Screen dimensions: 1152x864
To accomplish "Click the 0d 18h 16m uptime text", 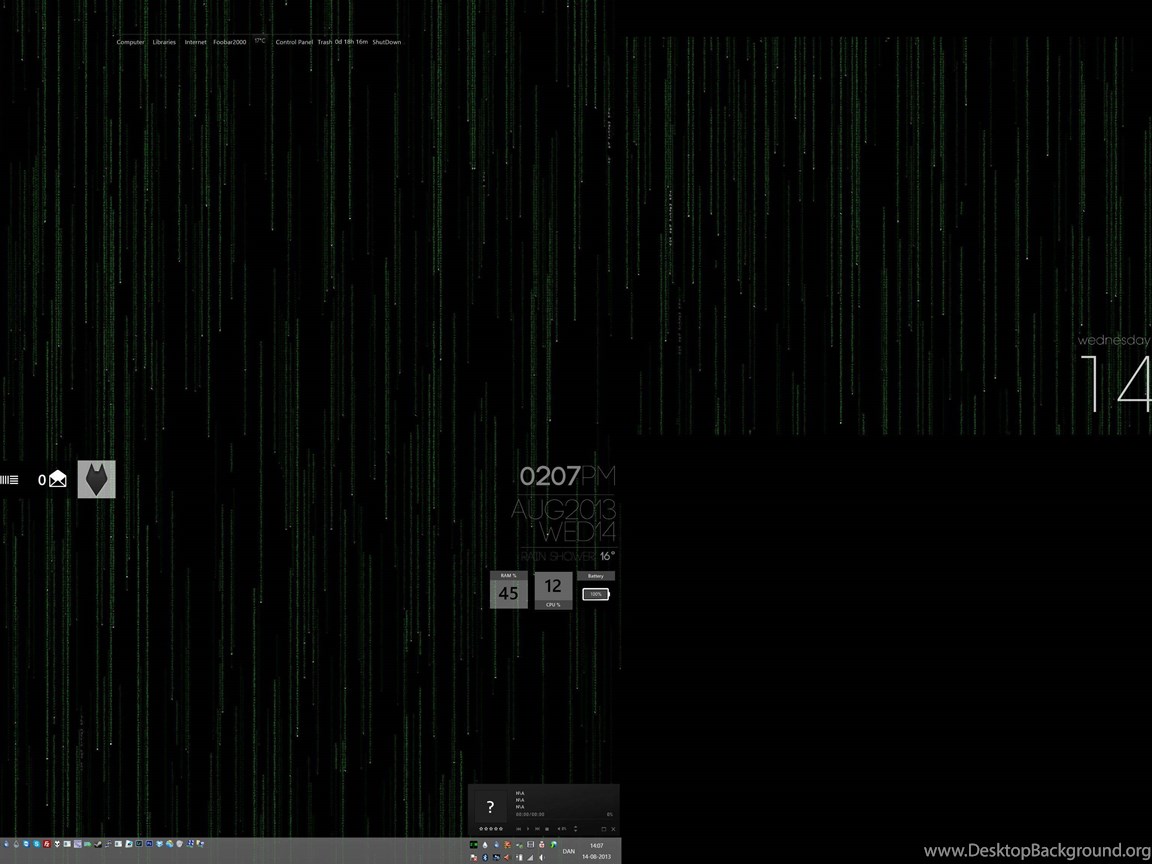I will (x=351, y=42).
